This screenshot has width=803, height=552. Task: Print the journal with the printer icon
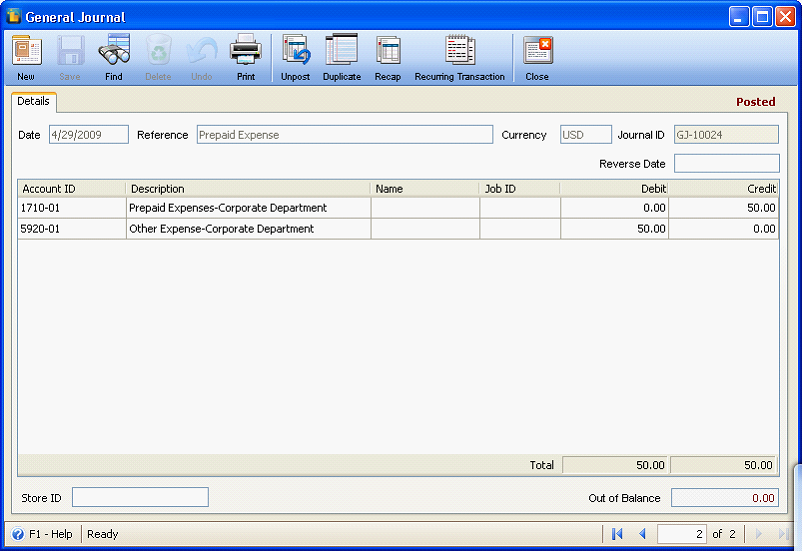[246, 50]
